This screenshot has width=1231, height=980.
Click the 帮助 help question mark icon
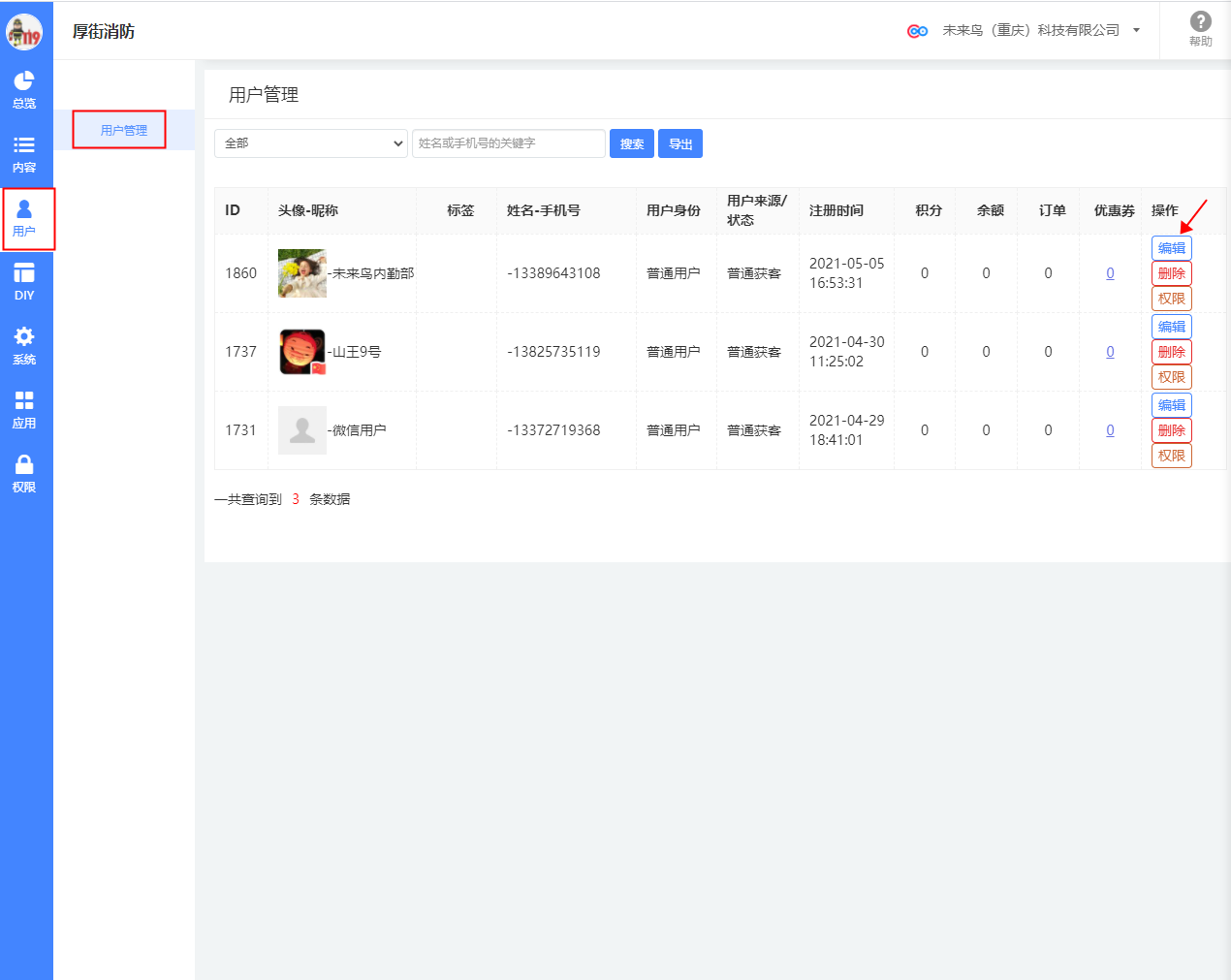(x=1200, y=22)
